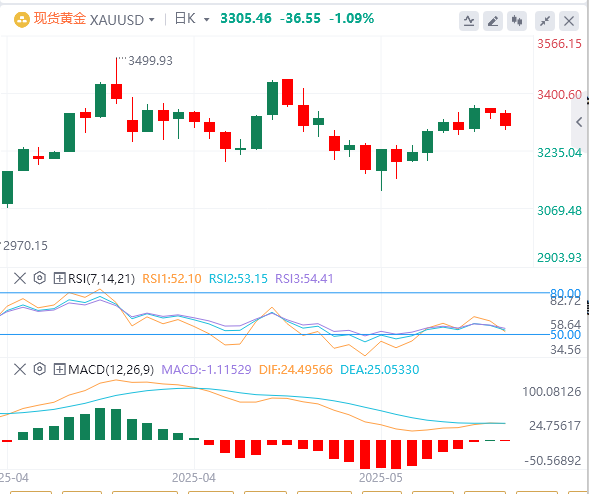
Task: Remove the MACD indicator panel
Action: 20,369
